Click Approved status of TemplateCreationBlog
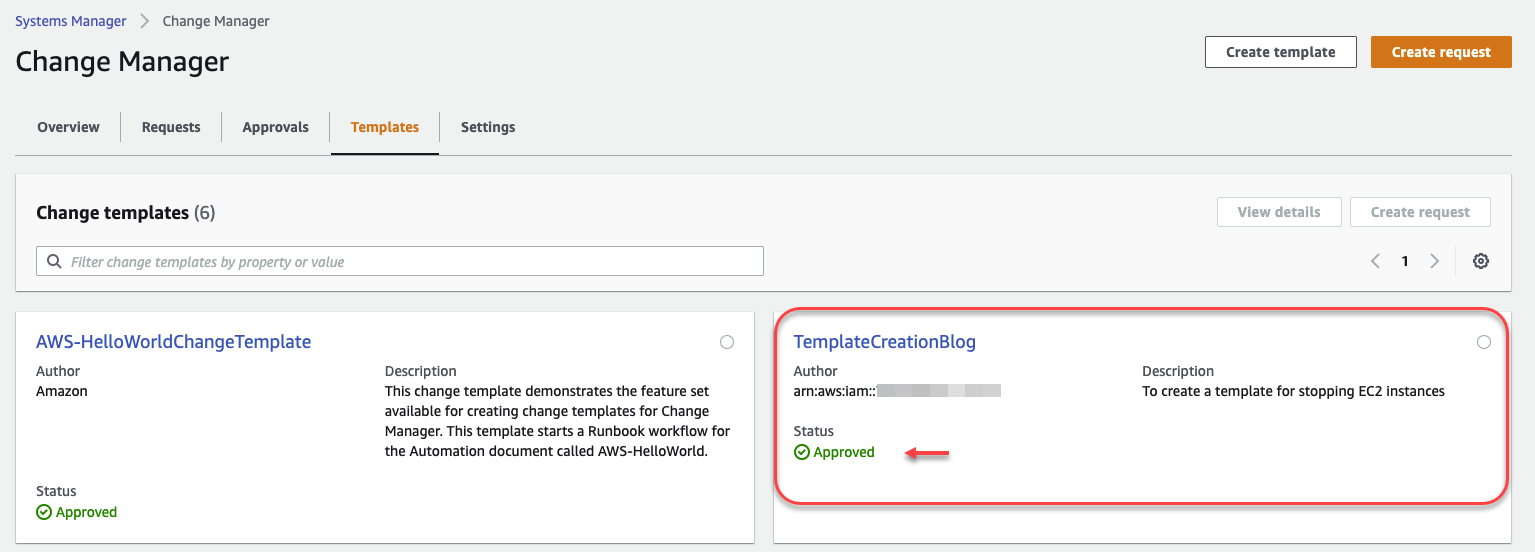This screenshot has width=1535, height=552. click(x=834, y=452)
